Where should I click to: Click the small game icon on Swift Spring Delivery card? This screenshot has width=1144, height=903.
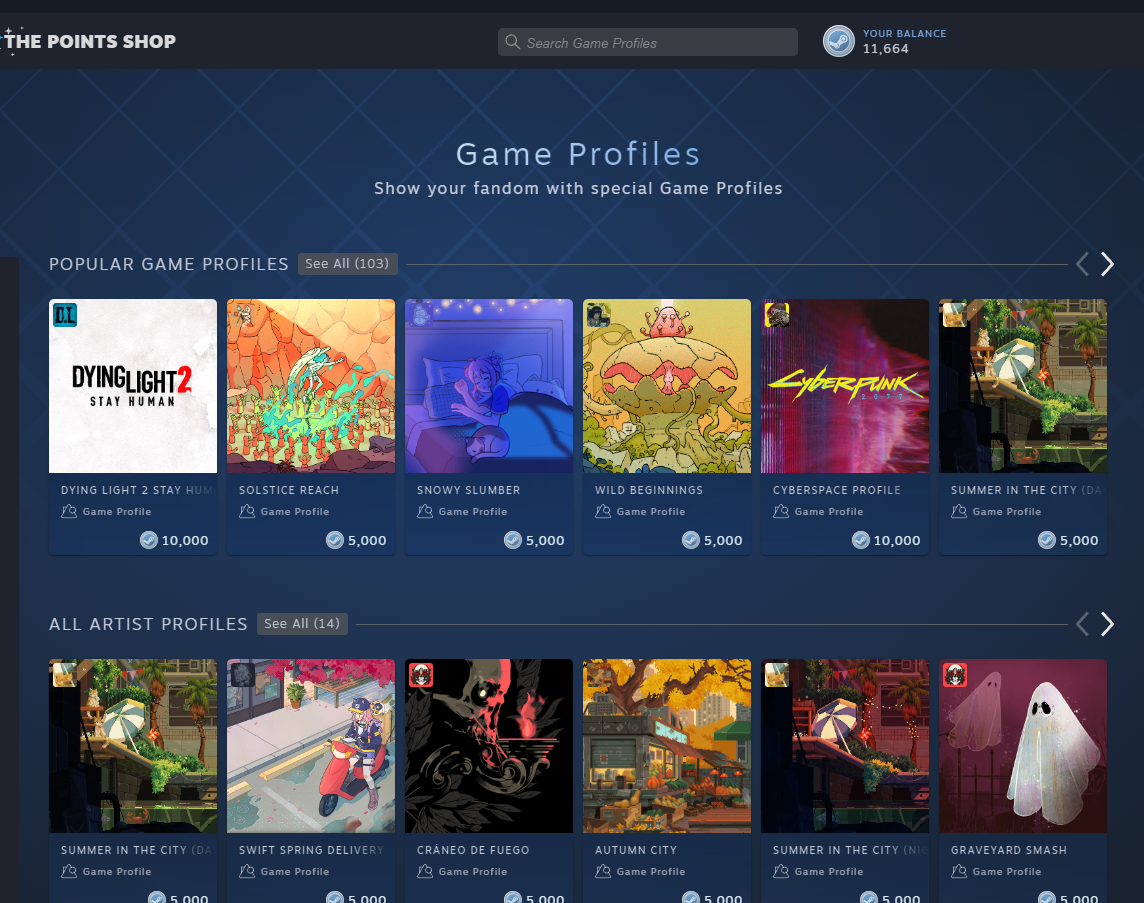tap(243, 675)
